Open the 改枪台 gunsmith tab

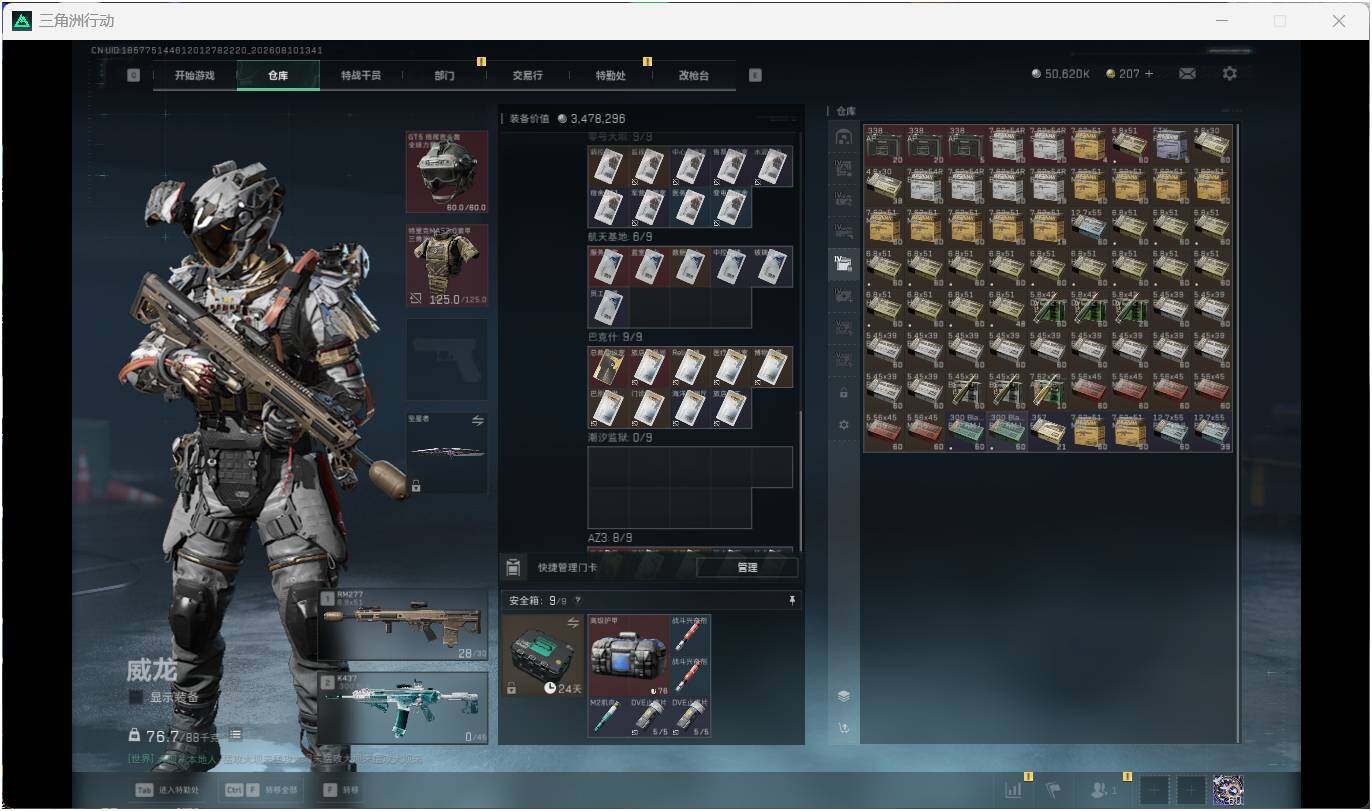693,75
